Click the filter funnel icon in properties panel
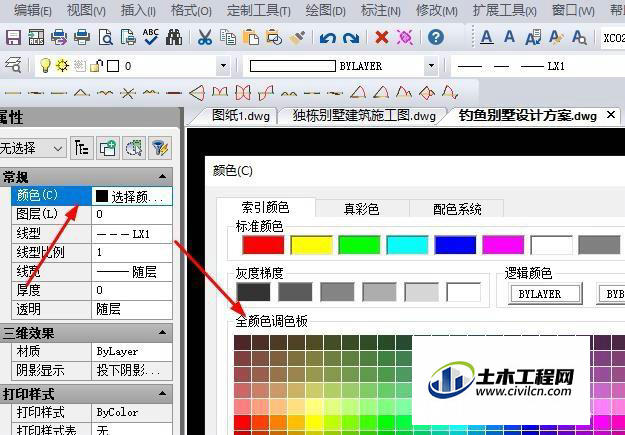625x435 pixels. [160, 148]
